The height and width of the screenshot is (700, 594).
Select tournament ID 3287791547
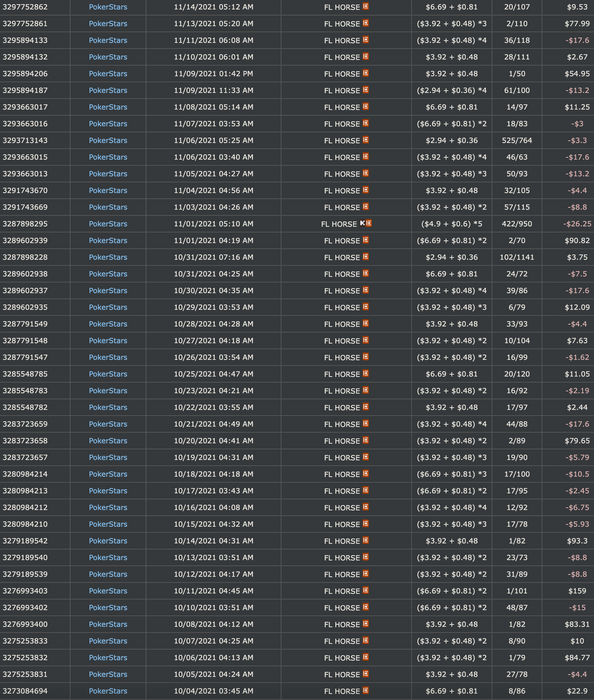25,357
